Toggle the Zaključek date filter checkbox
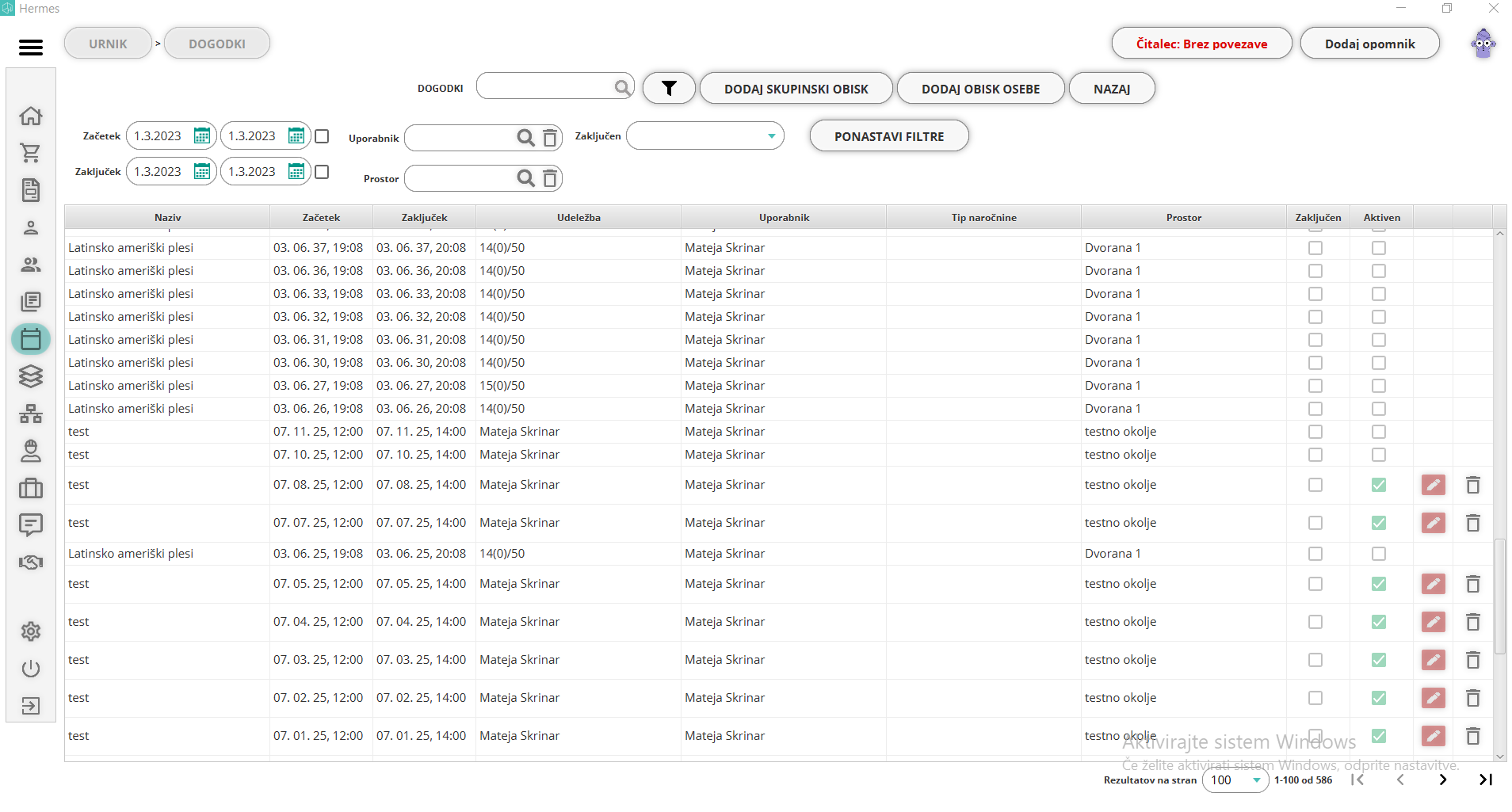The width and height of the screenshot is (1512, 812). [322, 172]
